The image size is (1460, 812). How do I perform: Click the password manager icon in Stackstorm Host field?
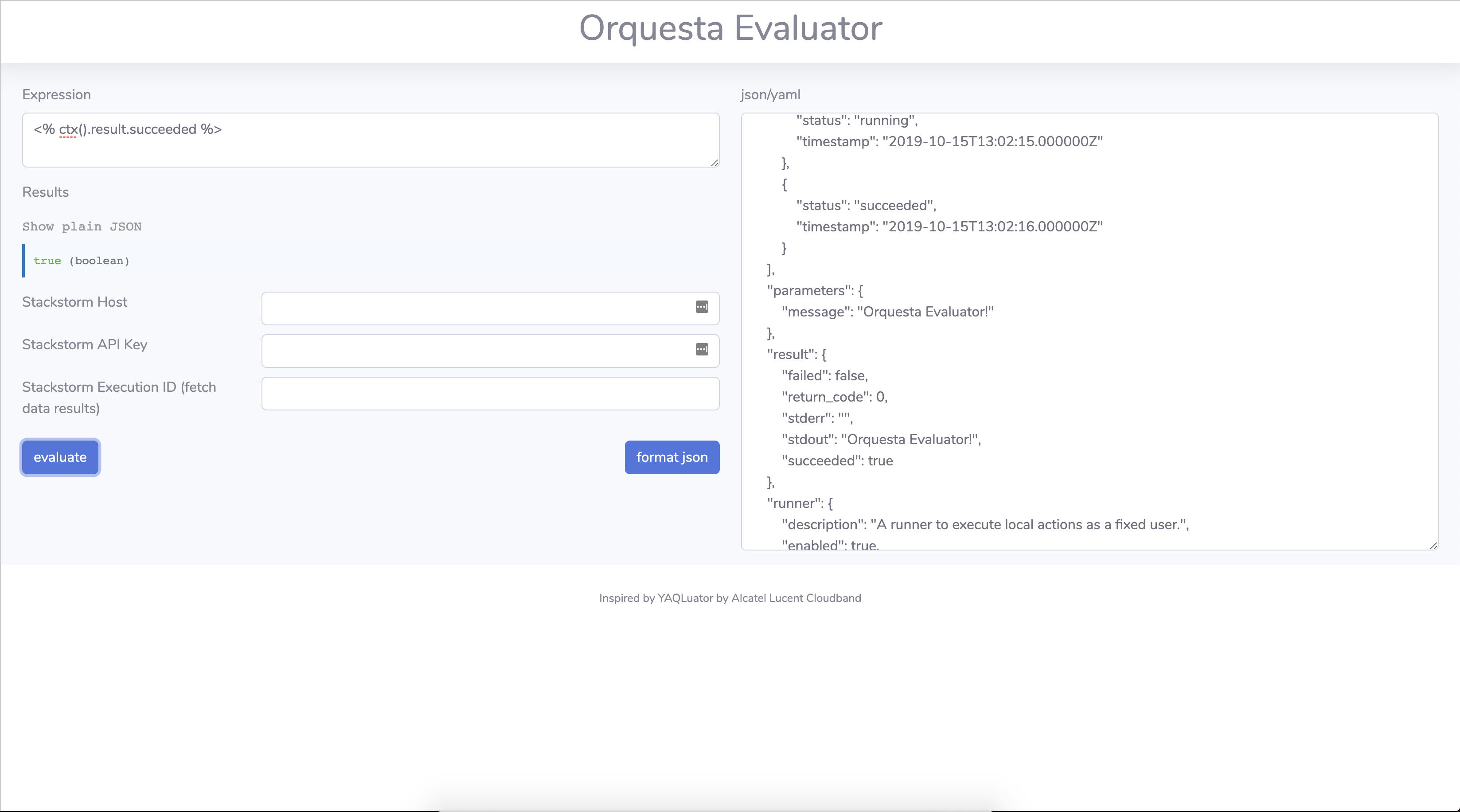tap(702, 307)
